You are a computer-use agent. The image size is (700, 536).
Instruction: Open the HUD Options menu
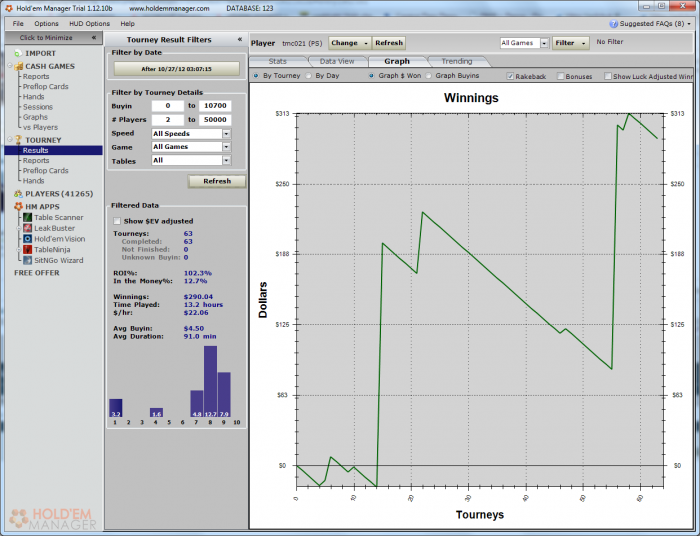pos(89,24)
